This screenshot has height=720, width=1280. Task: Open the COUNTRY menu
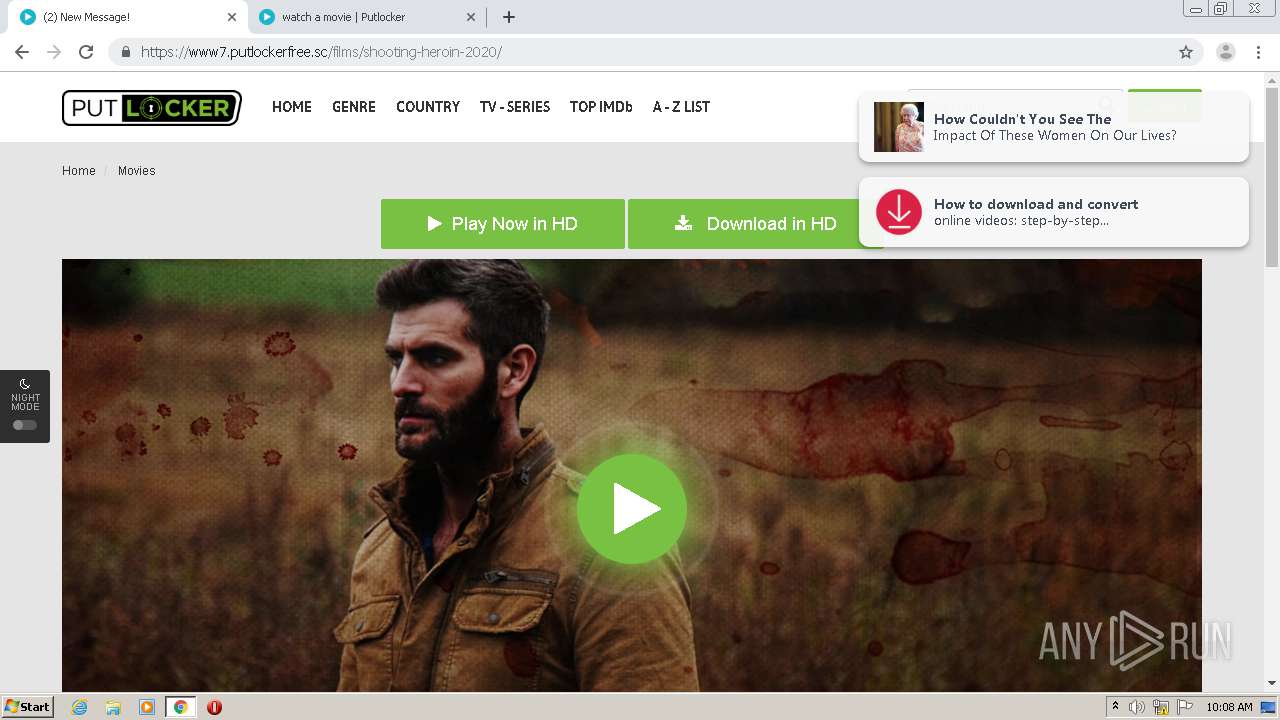[x=428, y=107]
